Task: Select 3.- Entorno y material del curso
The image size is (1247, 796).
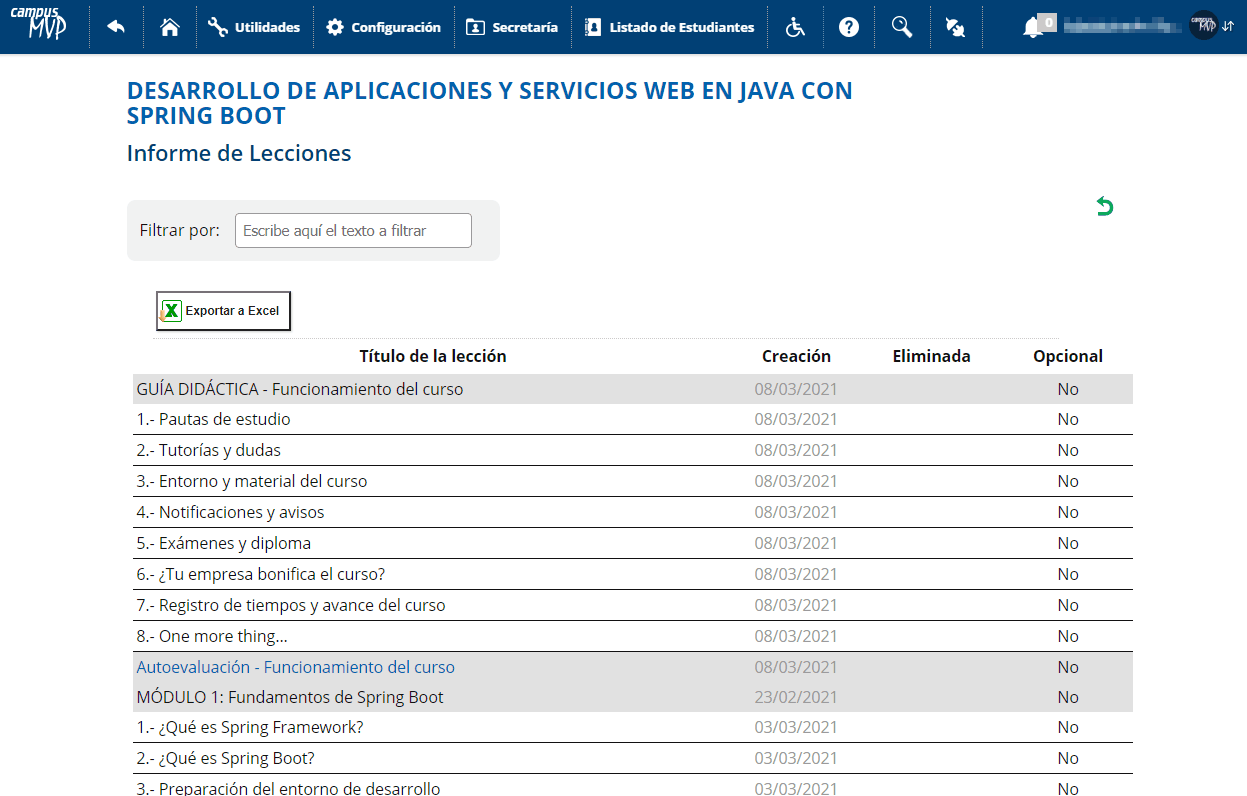Action: click(x=633, y=481)
